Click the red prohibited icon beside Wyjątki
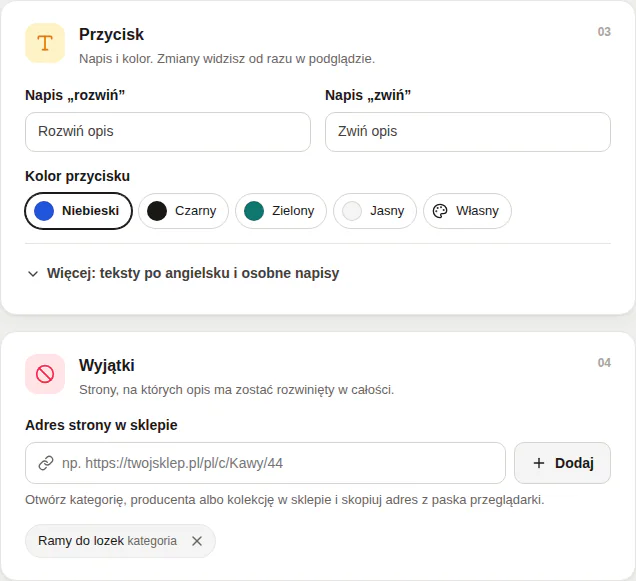This screenshot has height=581, width=636. tap(45, 374)
